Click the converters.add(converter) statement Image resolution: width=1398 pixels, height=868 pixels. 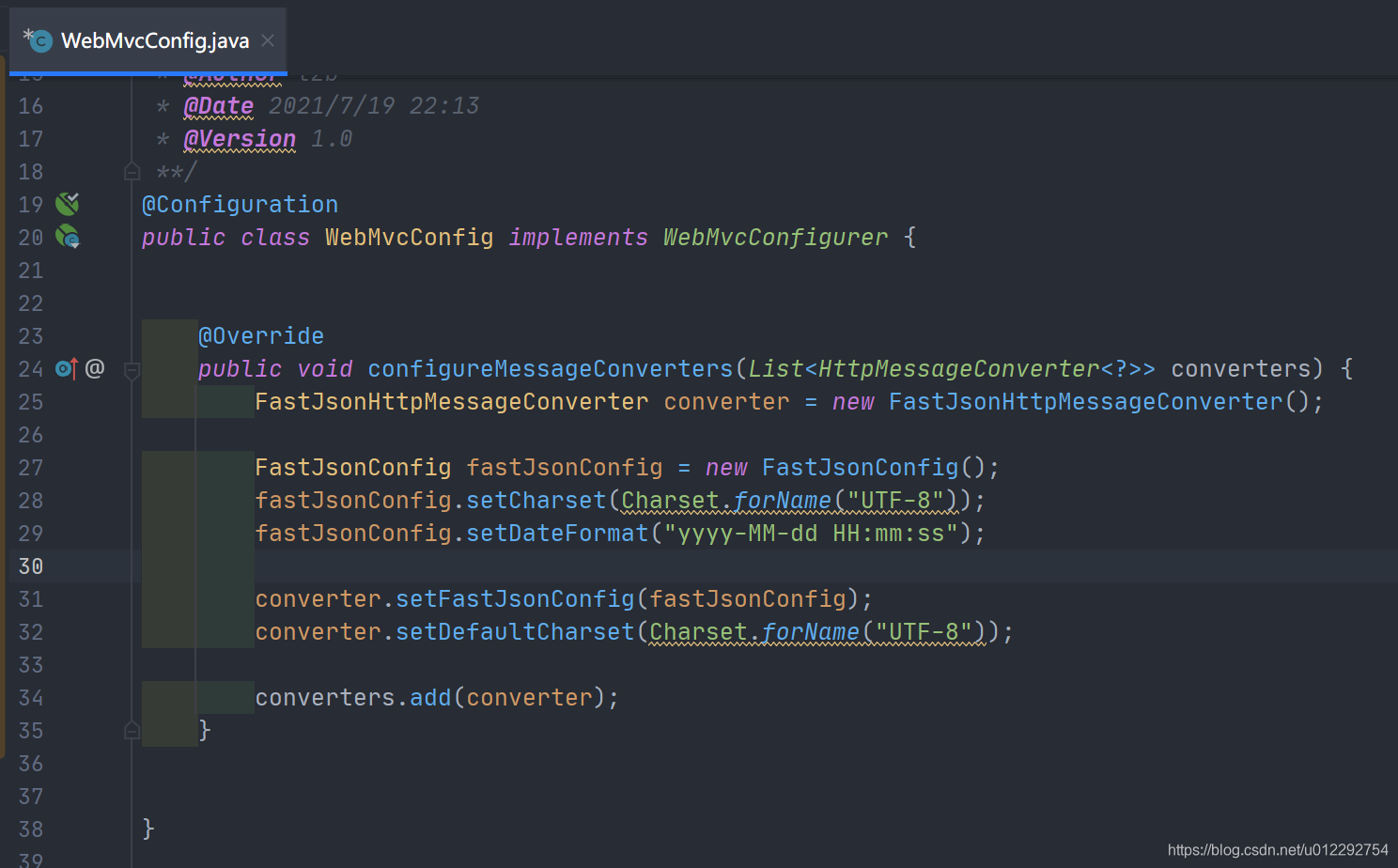(x=437, y=697)
